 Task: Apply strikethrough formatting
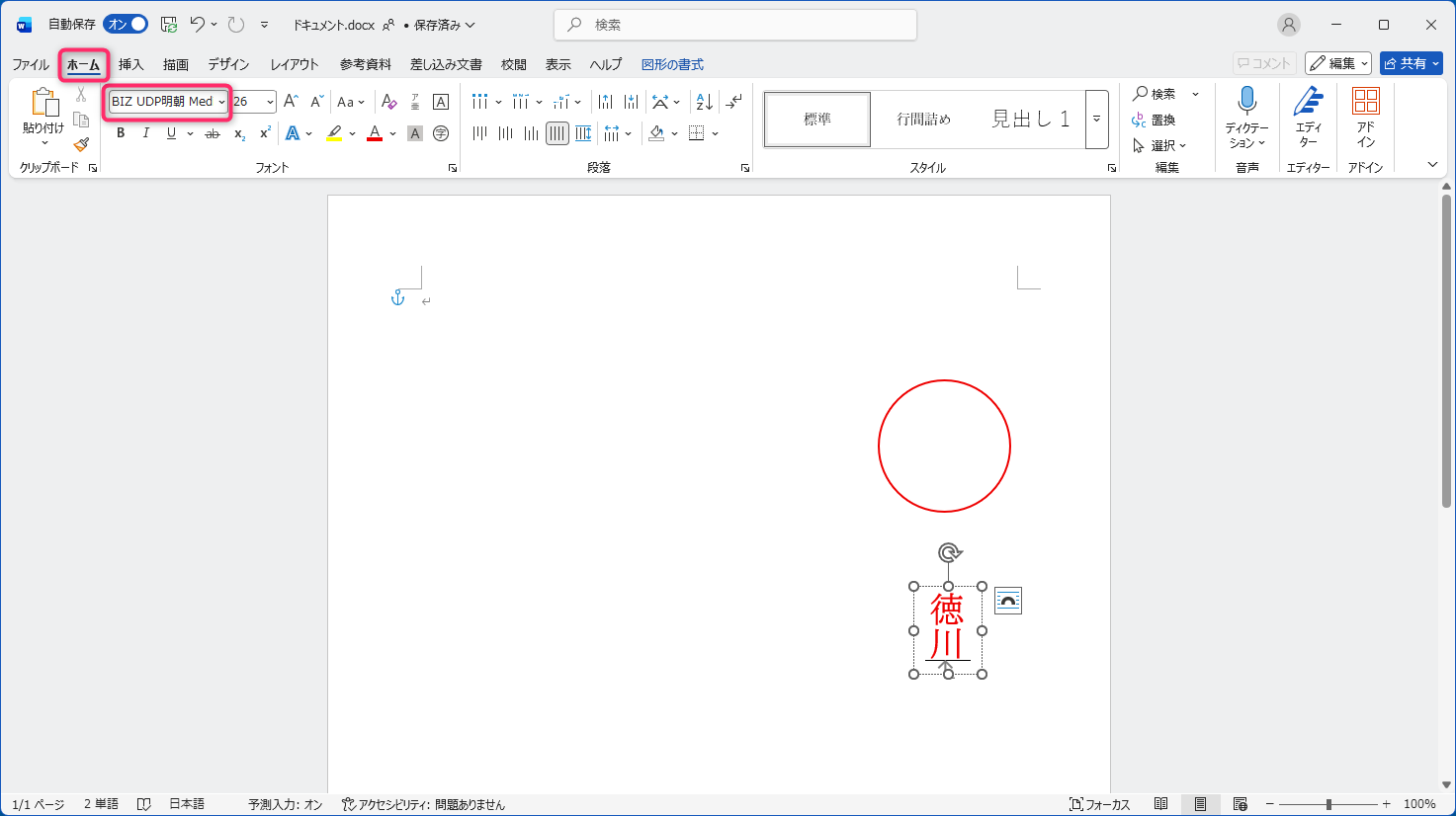(x=213, y=133)
